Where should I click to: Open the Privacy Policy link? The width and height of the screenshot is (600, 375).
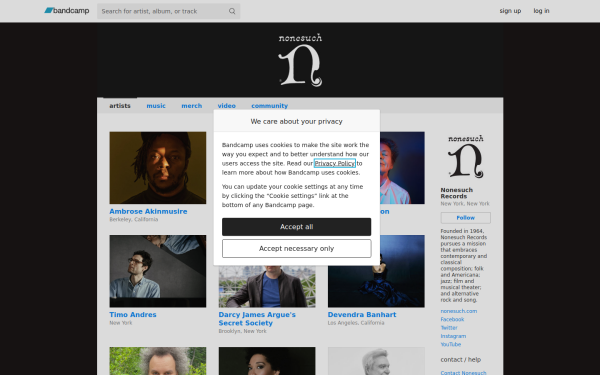tap(334, 163)
